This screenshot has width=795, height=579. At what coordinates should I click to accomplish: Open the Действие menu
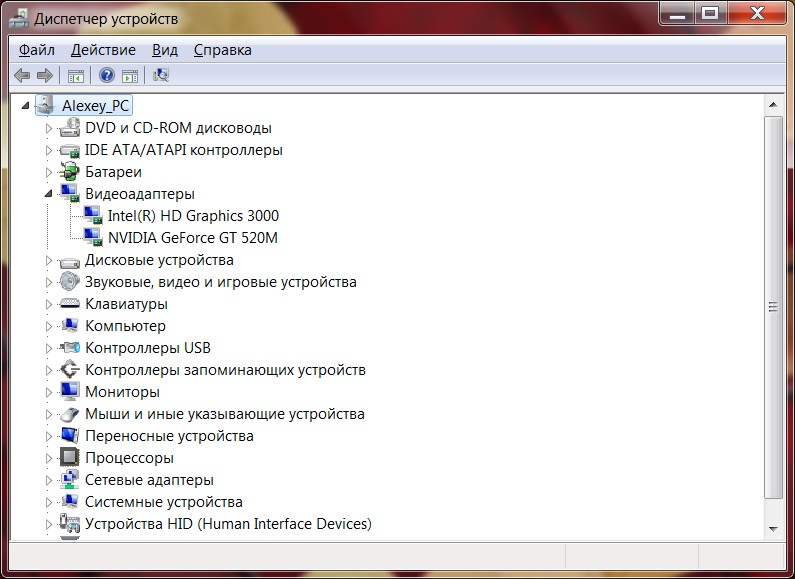coord(103,50)
